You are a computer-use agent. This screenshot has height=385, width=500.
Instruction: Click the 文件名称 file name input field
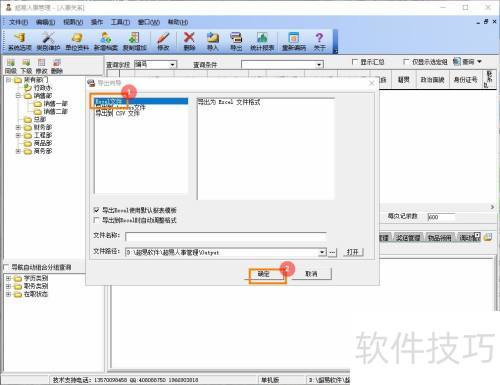click(x=226, y=236)
